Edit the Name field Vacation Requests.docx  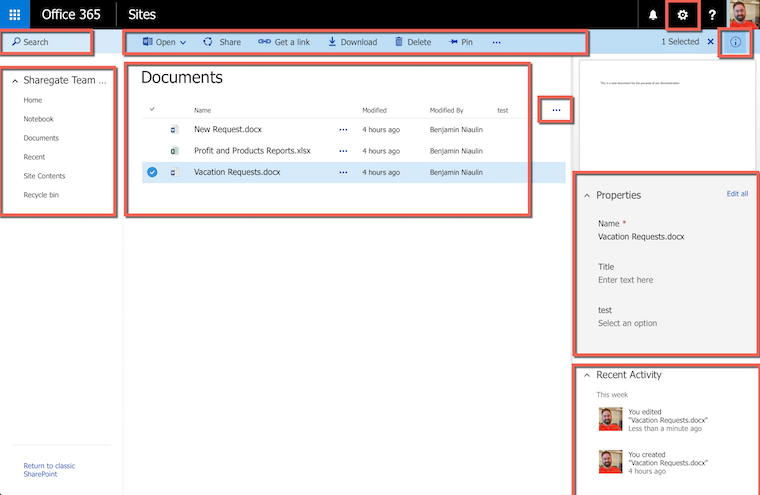[641, 237]
